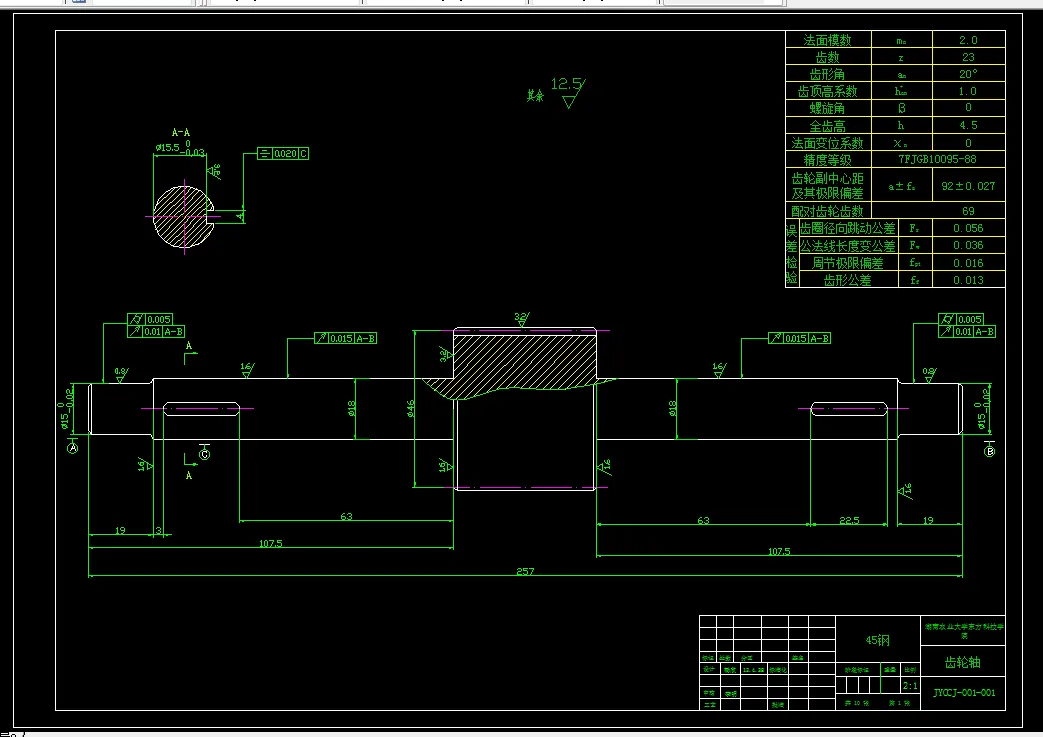Select the datum B circle marker

tap(990, 452)
